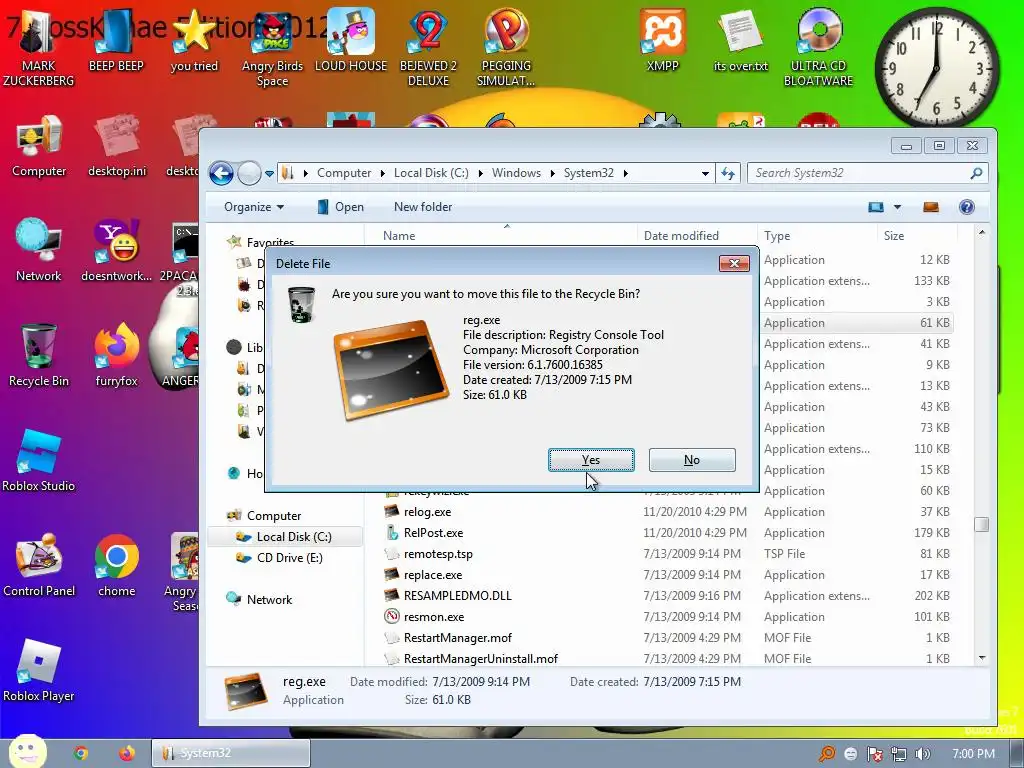This screenshot has width=1024, height=768.
Task: Toggle the preview pane icon
Action: coord(931,207)
